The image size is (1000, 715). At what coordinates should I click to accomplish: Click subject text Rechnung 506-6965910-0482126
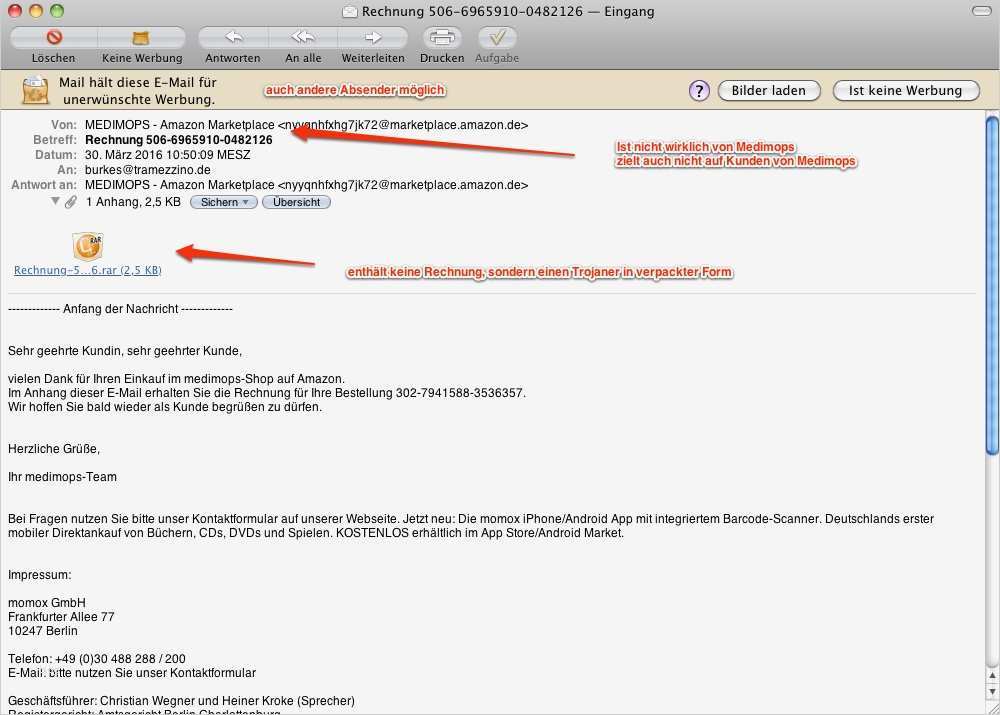point(179,140)
